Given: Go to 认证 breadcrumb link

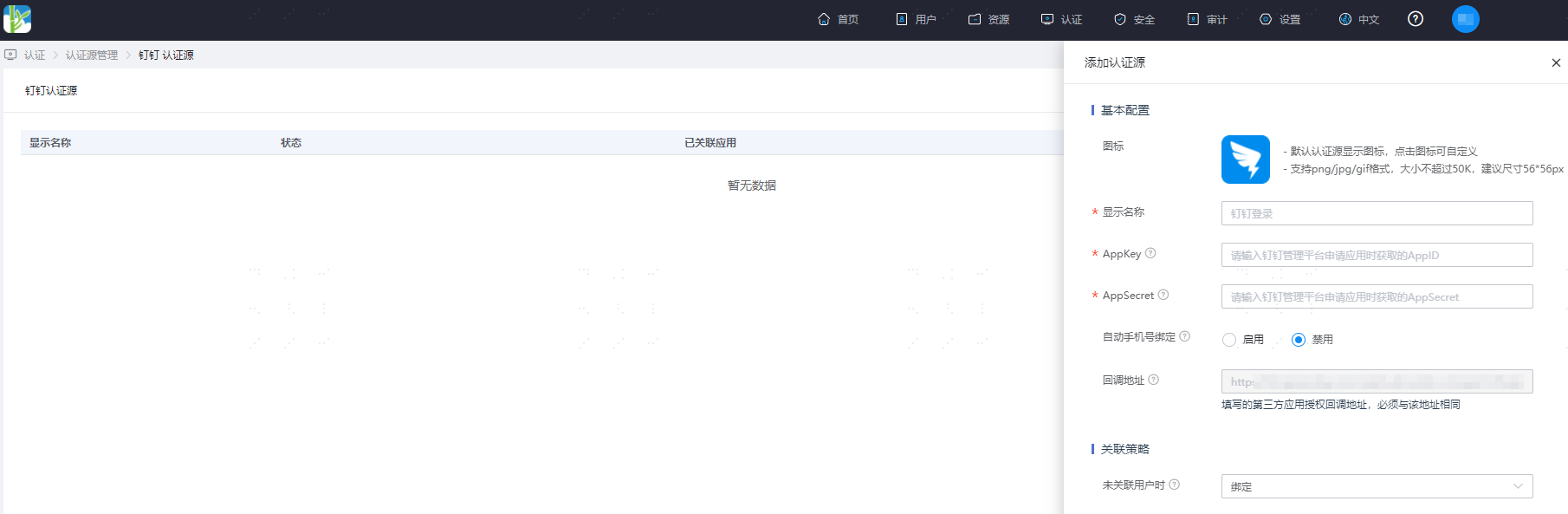Looking at the screenshot, I should pos(35,55).
